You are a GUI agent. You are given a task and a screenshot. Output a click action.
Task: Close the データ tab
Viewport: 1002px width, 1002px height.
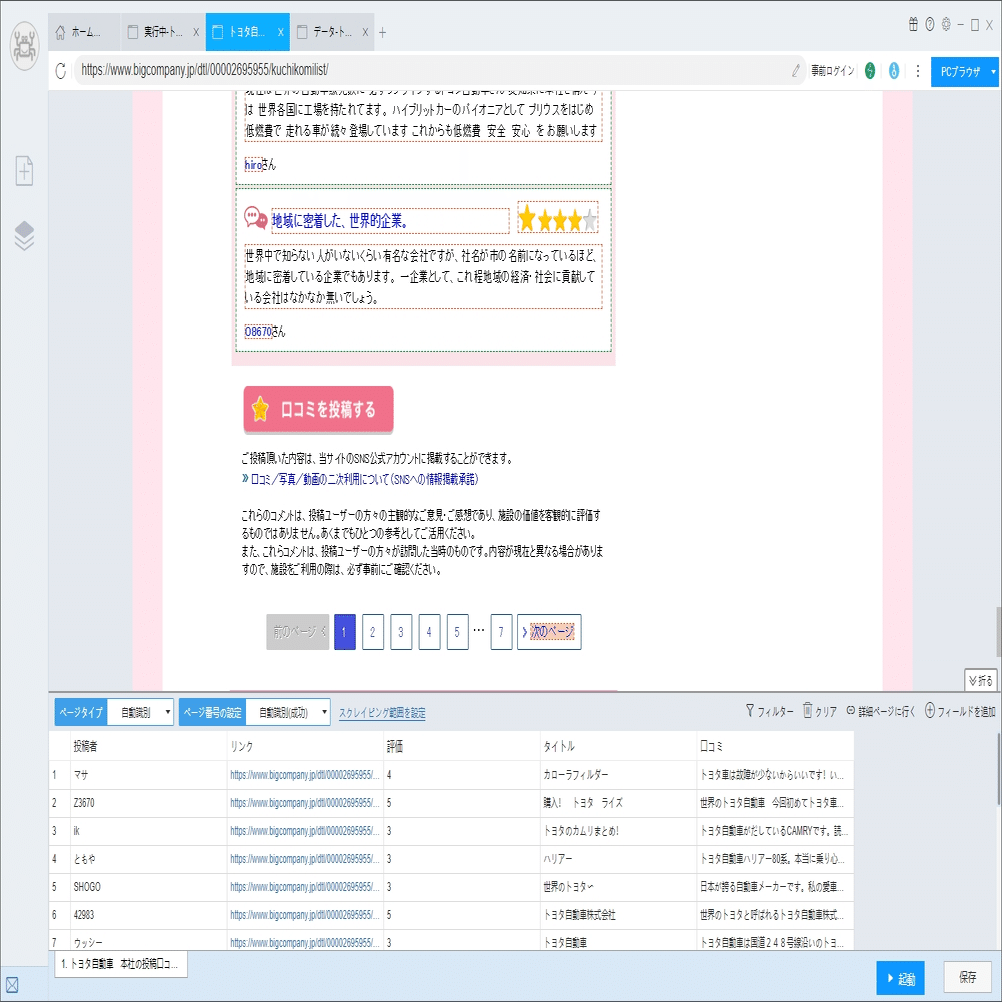[365, 32]
